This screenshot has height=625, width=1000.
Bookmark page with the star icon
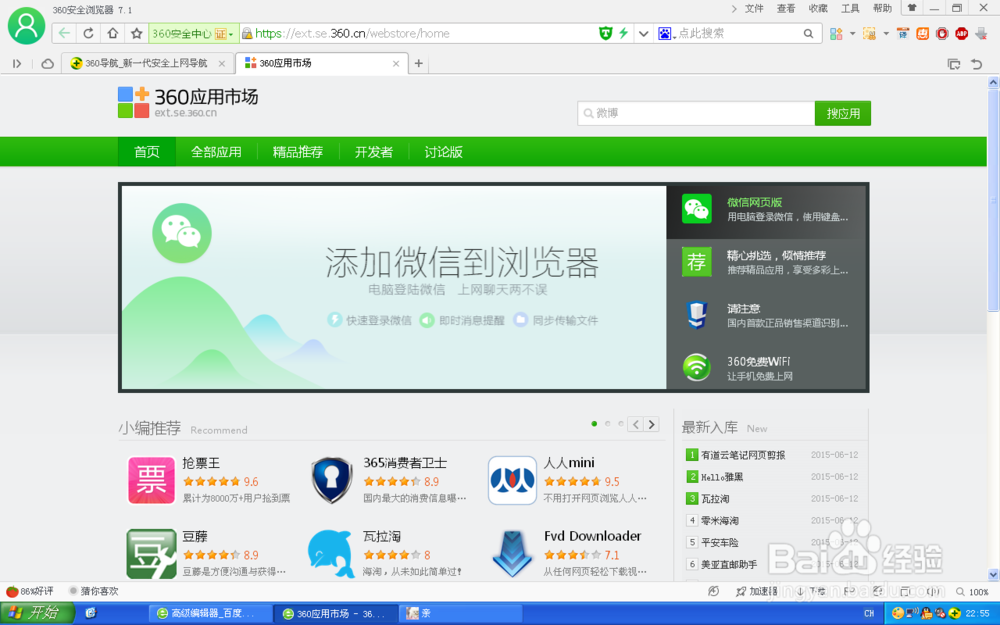point(136,34)
